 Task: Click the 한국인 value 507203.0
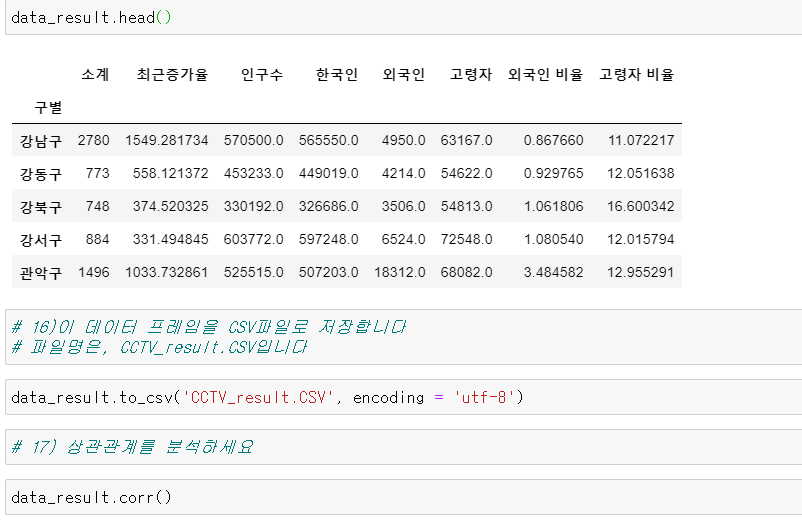(x=329, y=272)
